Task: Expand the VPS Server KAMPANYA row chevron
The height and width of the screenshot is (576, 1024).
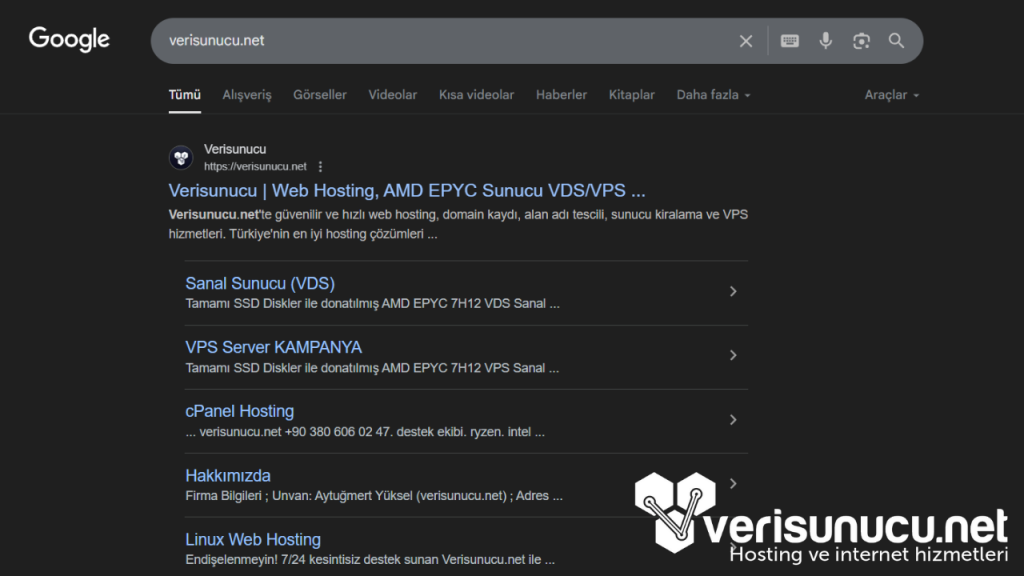Action: [733, 355]
